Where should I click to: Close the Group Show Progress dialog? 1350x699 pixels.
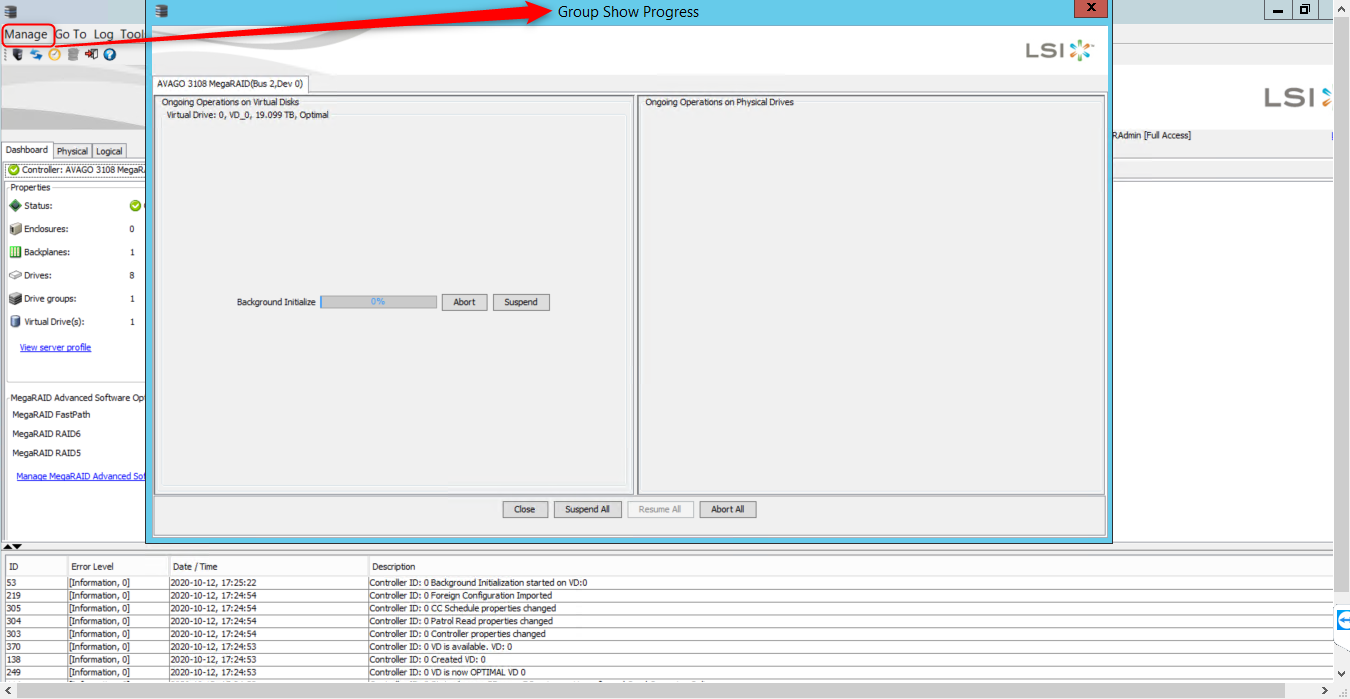point(525,509)
